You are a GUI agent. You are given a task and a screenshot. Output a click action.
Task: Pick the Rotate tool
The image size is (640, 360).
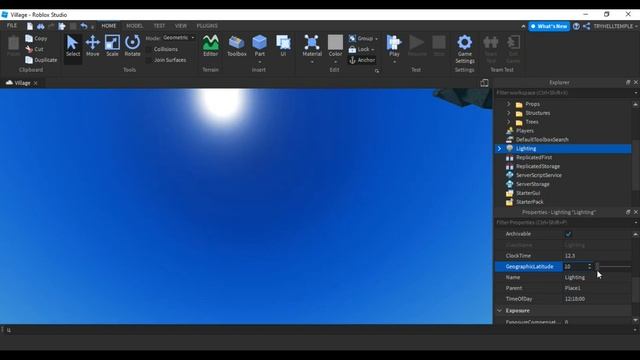(x=132, y=46)
